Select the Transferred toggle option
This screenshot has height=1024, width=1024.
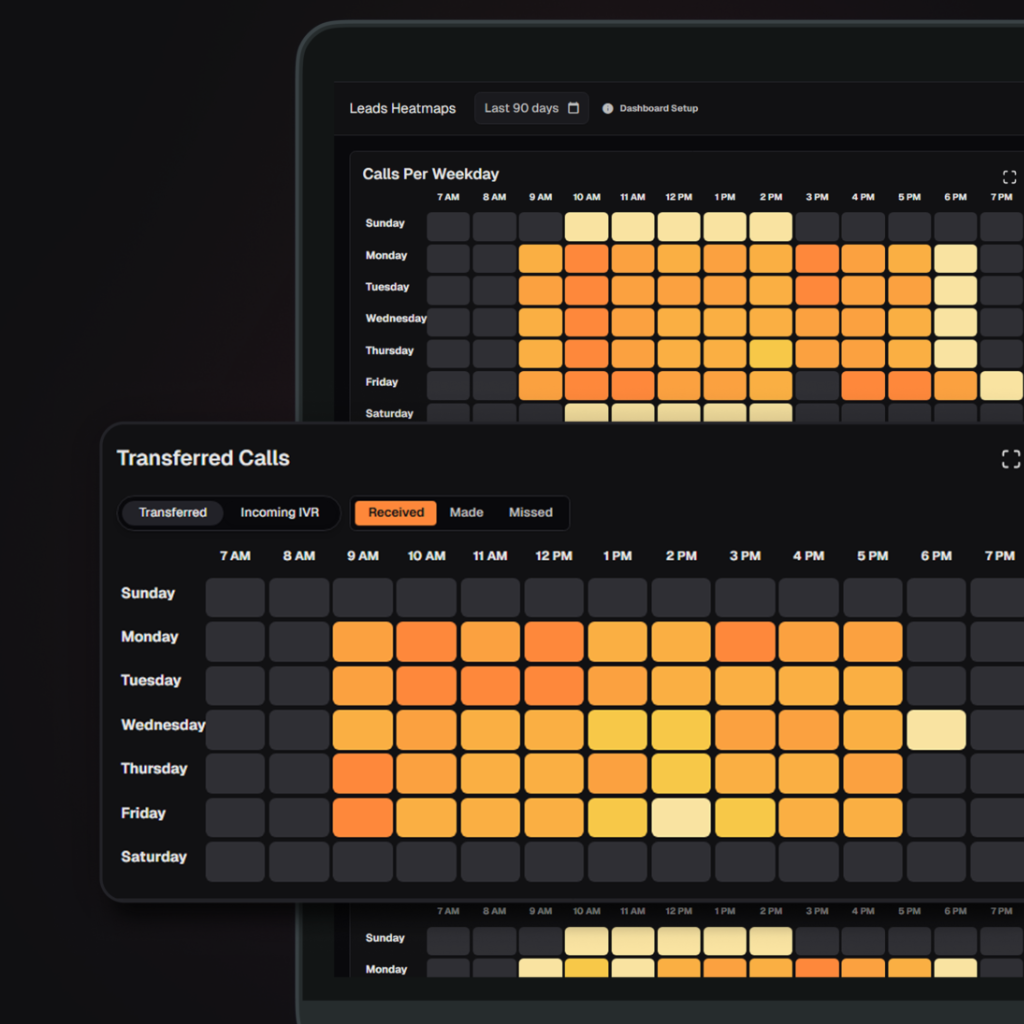point(172,513)
